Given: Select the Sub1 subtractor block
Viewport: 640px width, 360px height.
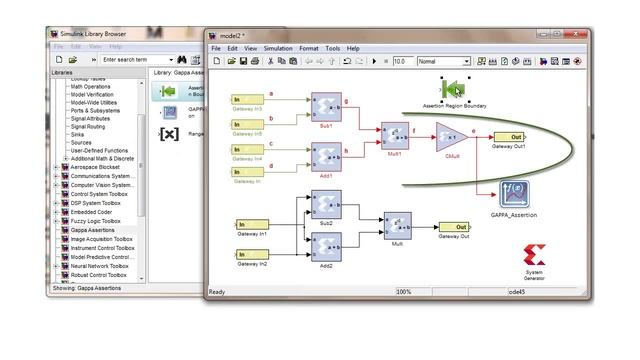Looking at the screenshot, I should pos(326,107).
